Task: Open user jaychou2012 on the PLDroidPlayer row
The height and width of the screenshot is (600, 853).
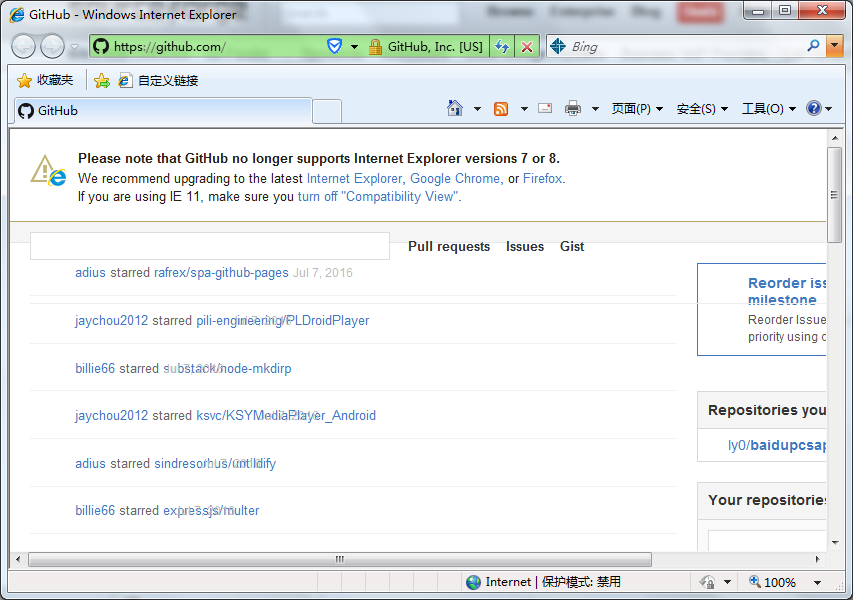Action: coord(112,320)
